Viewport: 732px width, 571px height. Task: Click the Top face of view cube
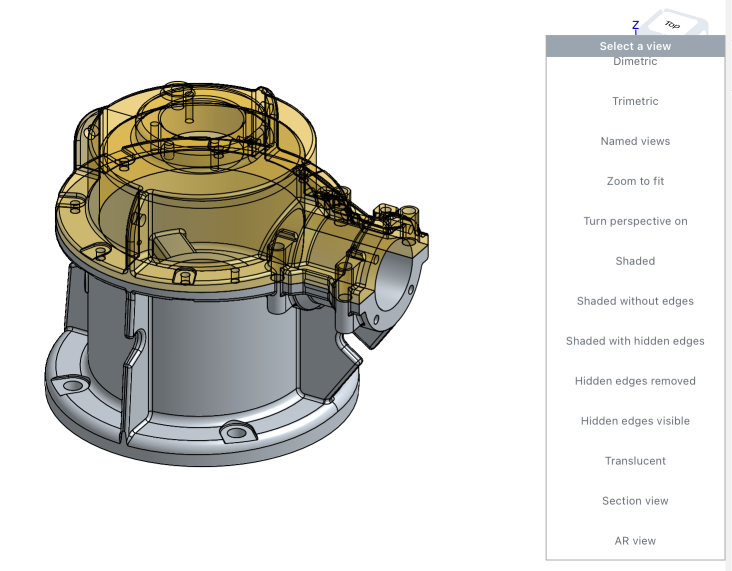click(x=674, y=24)
